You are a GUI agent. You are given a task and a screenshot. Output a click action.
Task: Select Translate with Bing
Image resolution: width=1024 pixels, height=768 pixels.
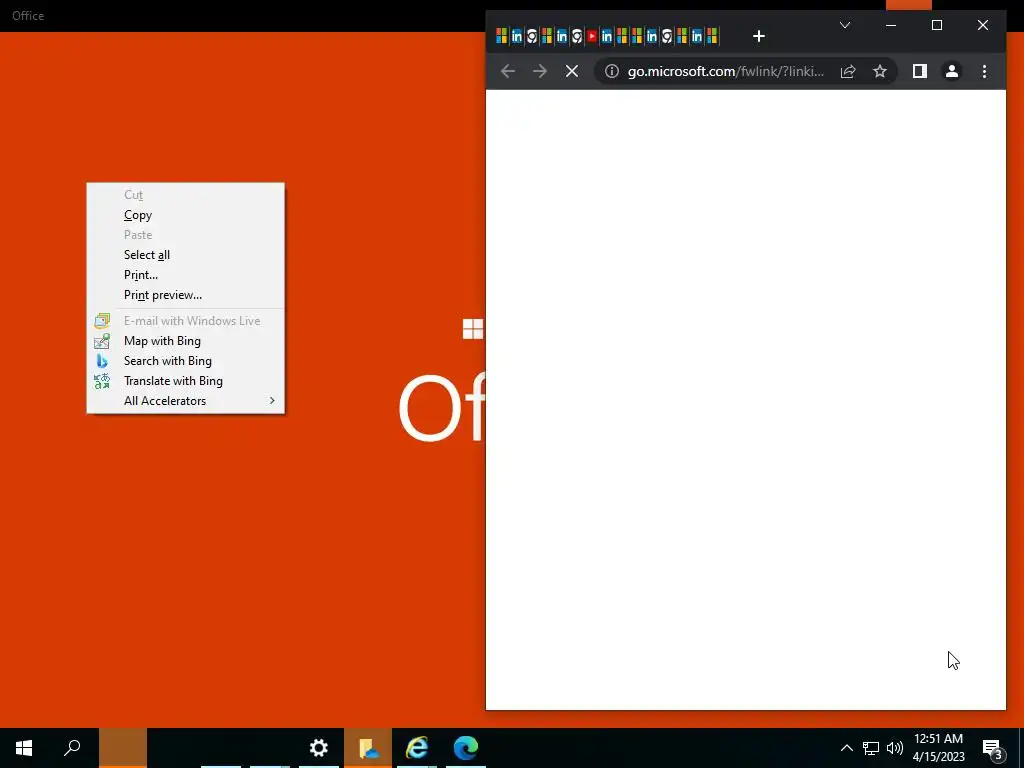[x=185, y=381]
